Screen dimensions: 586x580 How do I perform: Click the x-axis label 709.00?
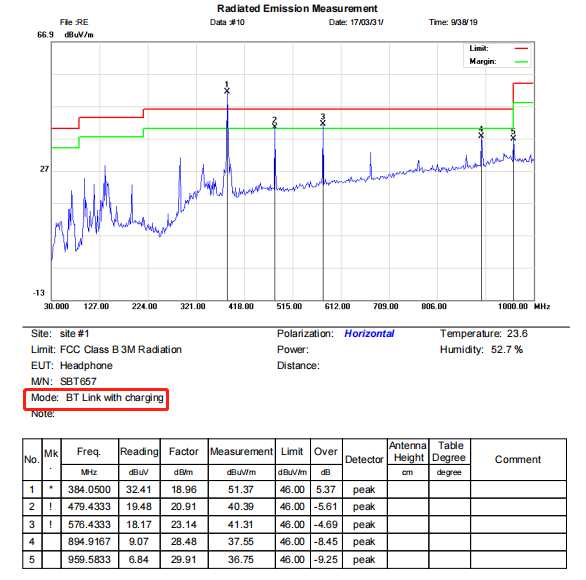386,306
